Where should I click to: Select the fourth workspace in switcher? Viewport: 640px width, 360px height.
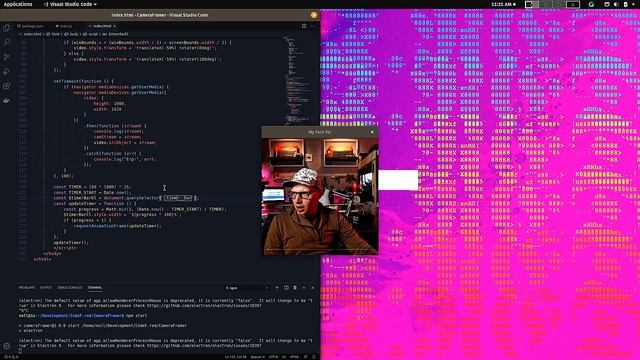click(573, 4)
